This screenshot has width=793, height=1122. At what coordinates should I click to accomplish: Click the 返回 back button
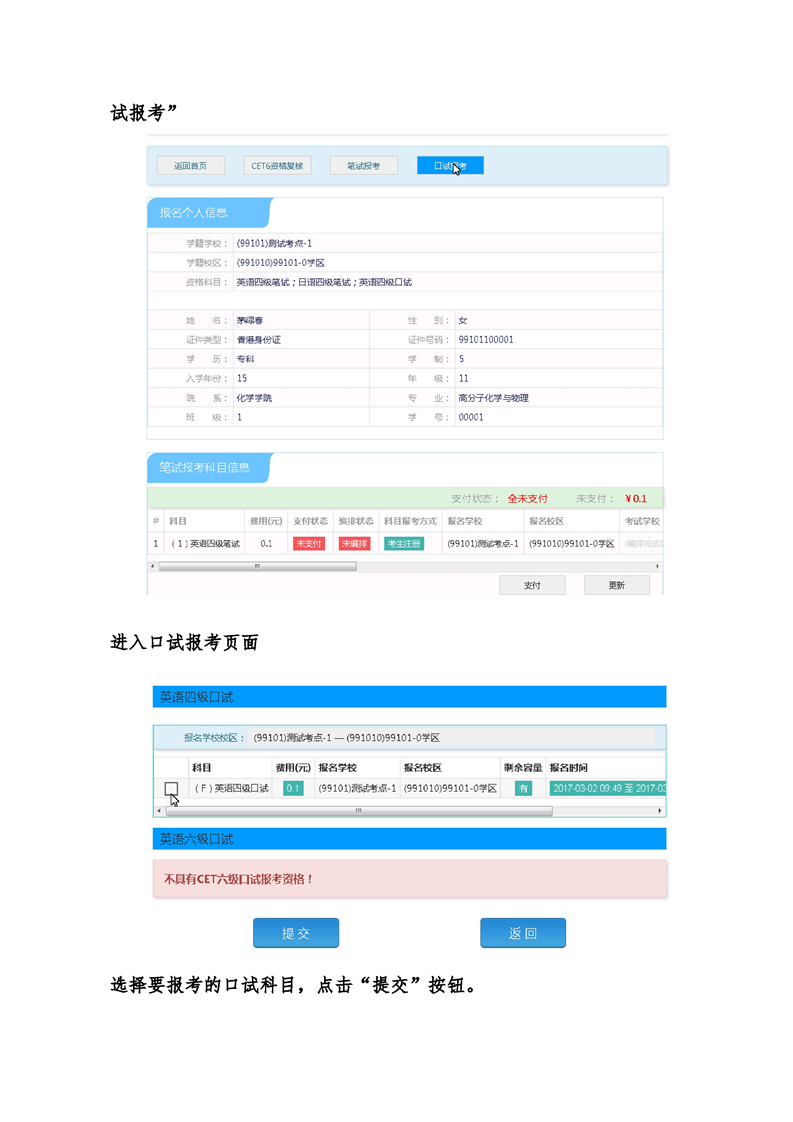click(x=523, y=933)
